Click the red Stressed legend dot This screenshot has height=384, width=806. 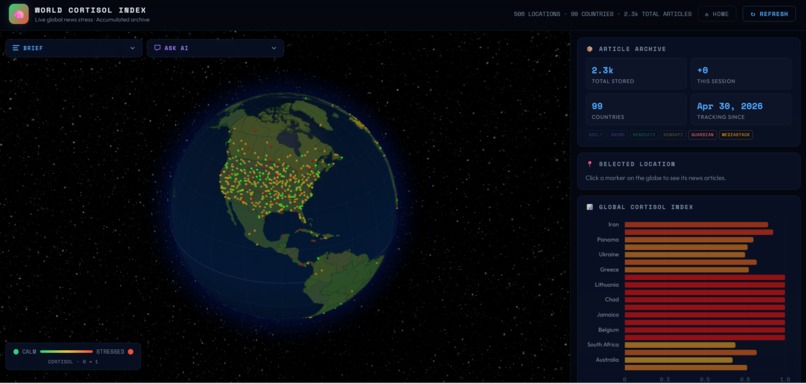[x=131, y=352]
